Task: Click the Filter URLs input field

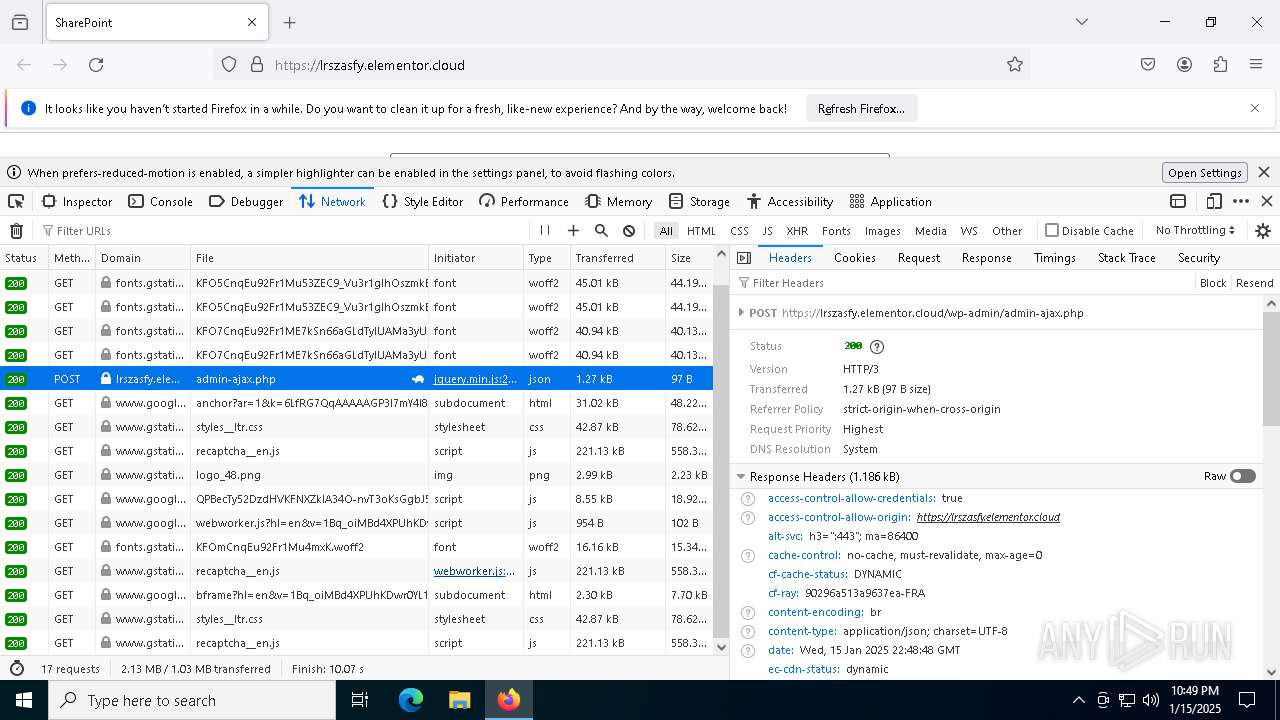Action: coord(285,231)
